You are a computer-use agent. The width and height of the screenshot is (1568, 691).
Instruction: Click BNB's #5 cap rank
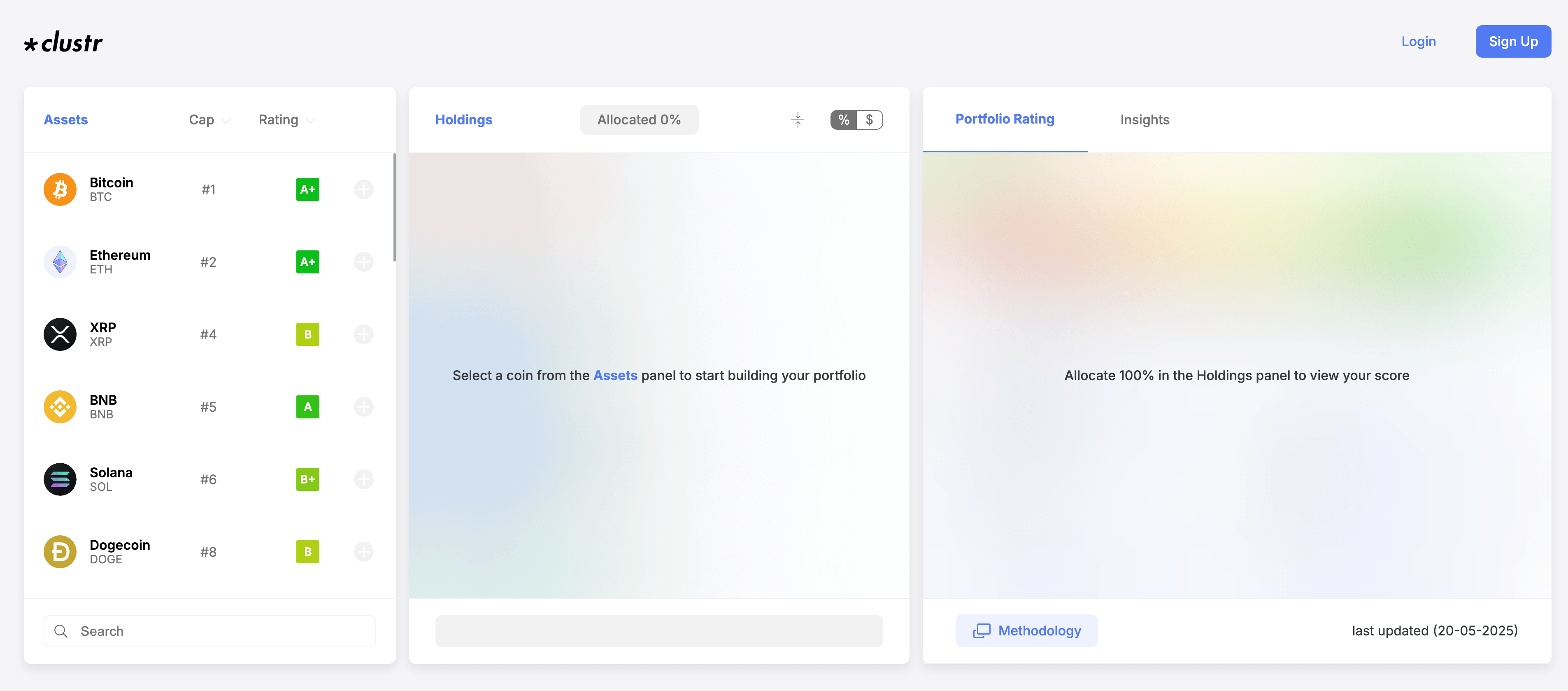click(208, 407)
